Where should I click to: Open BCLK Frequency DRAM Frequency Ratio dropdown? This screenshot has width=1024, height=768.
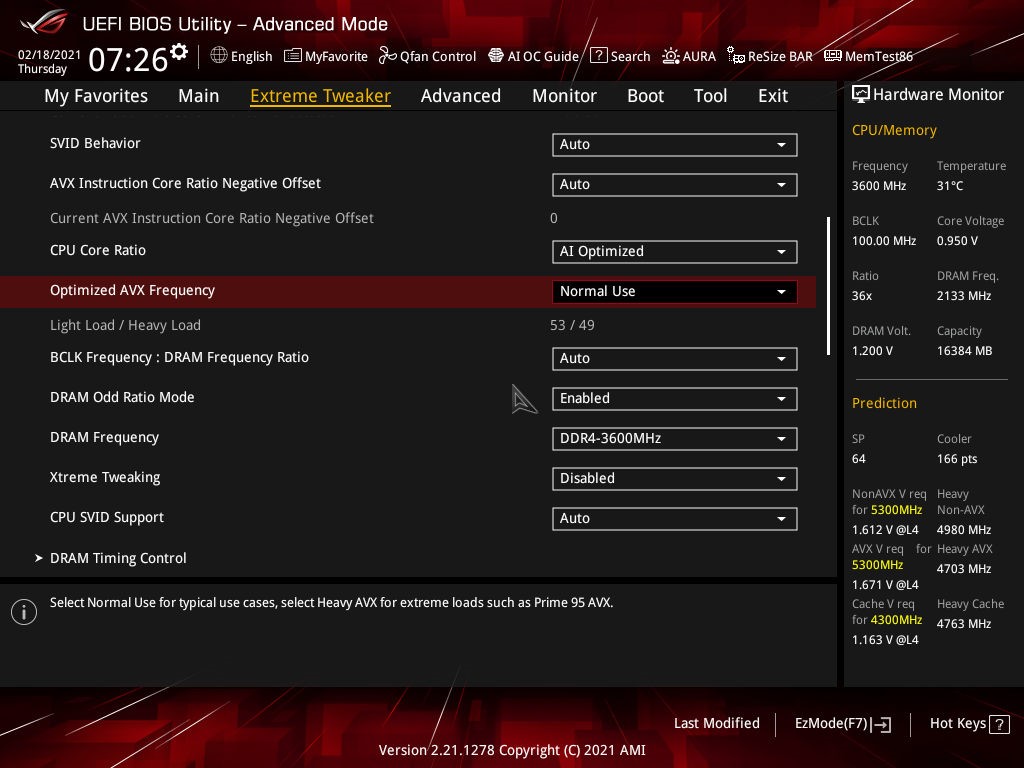(675, 359)
